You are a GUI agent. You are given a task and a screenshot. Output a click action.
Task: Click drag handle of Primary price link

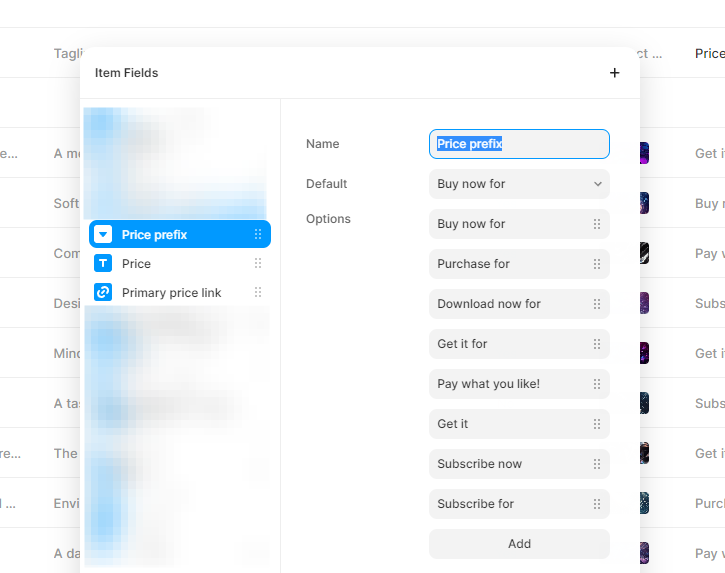pyautogui.click(x=258, y=293)
